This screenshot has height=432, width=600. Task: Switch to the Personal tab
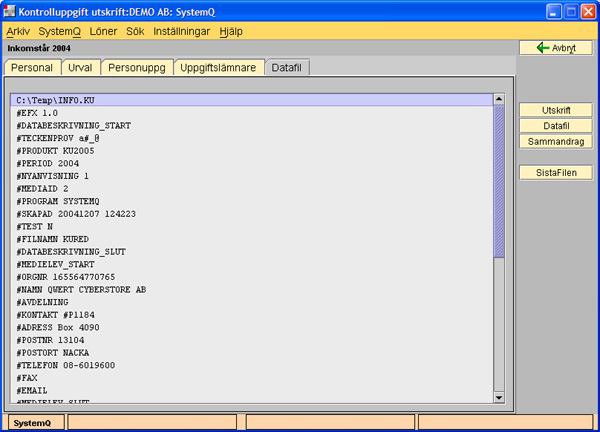32,67
